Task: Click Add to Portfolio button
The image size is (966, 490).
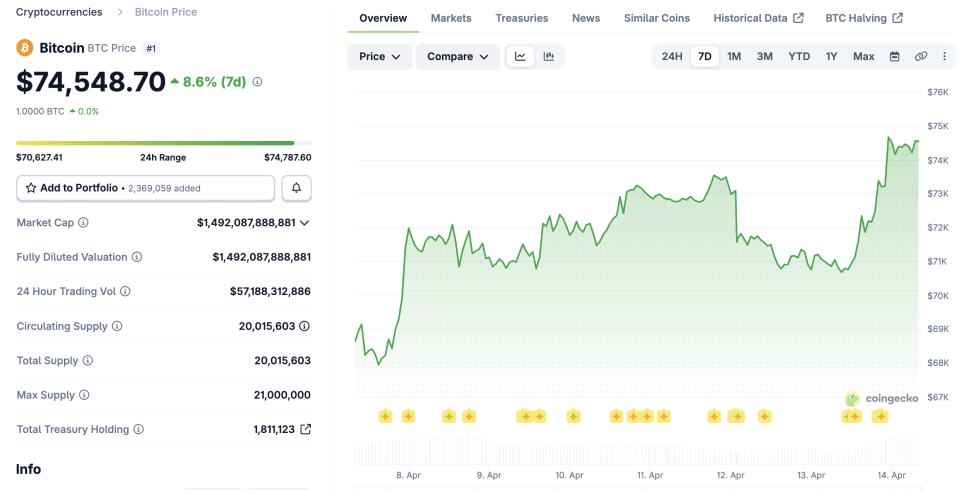Action: 145,188
